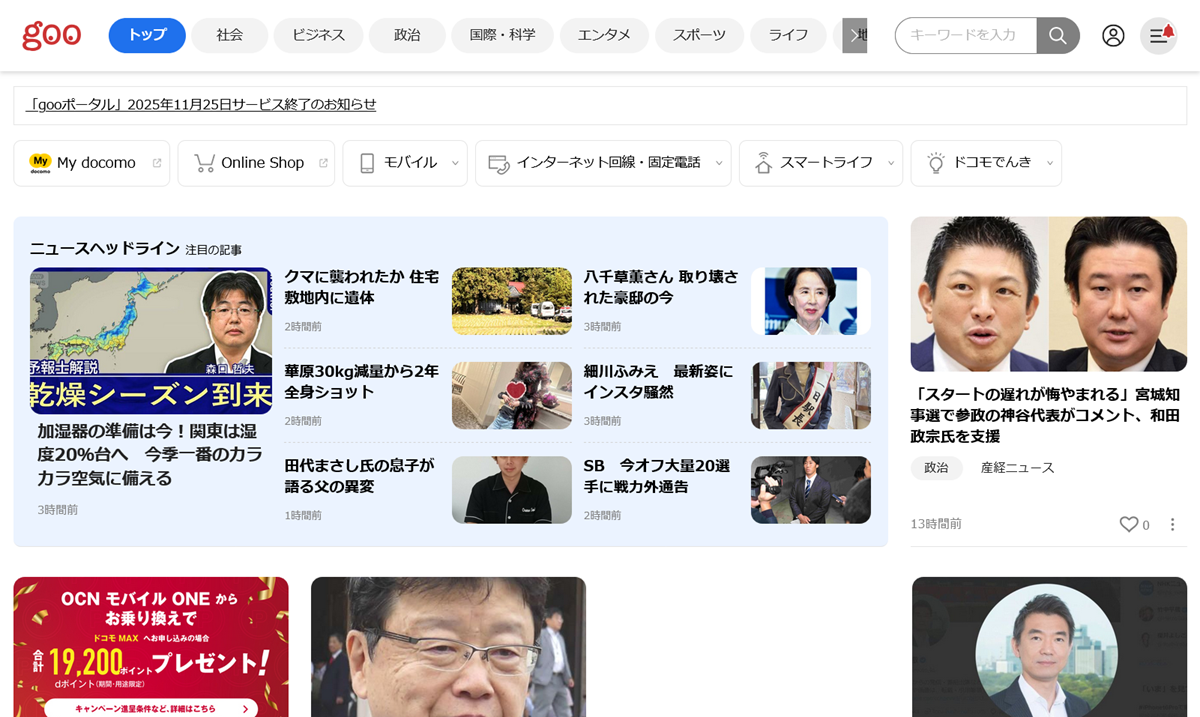This screenshot has height=717, width=1200.
Task: Click the スマートライフ home icon
Action: (764, 163)
